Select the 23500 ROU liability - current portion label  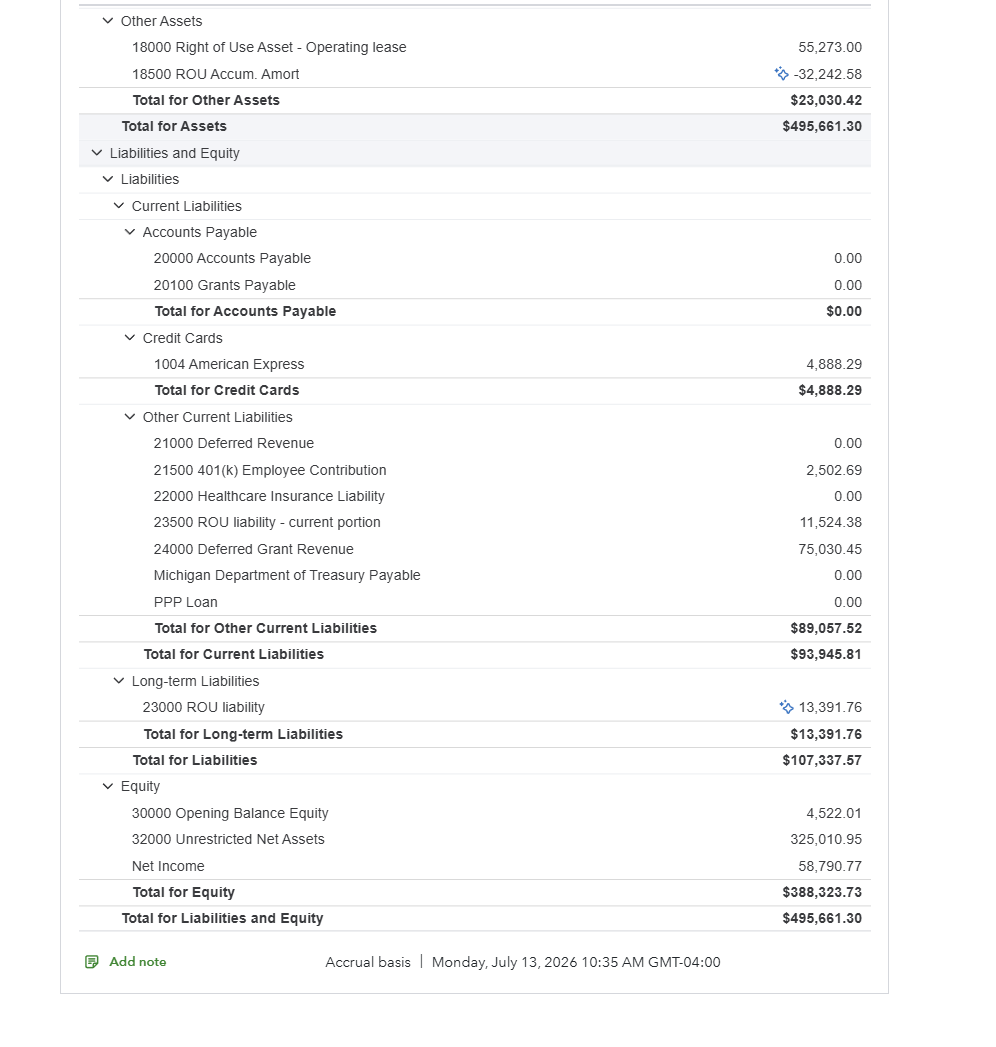267,522
